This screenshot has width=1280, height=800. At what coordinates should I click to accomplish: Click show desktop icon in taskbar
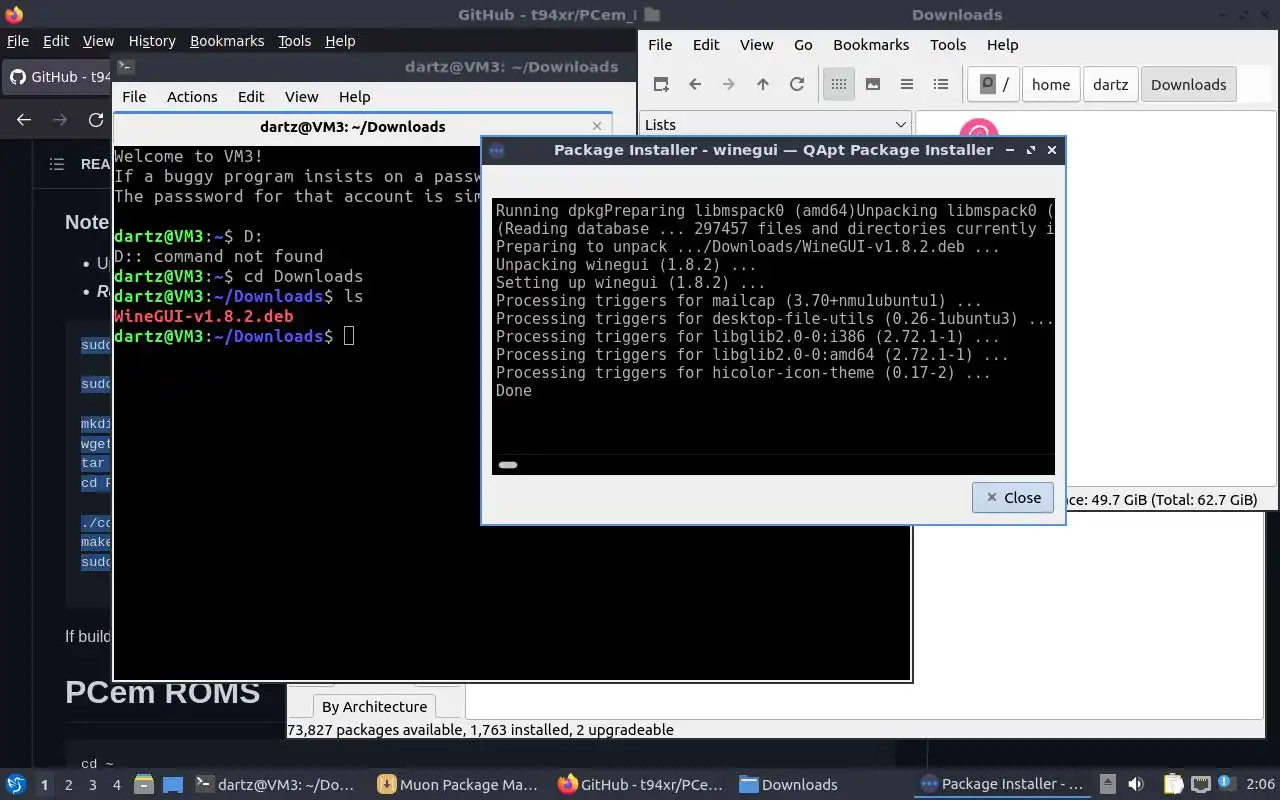(173, 784)
